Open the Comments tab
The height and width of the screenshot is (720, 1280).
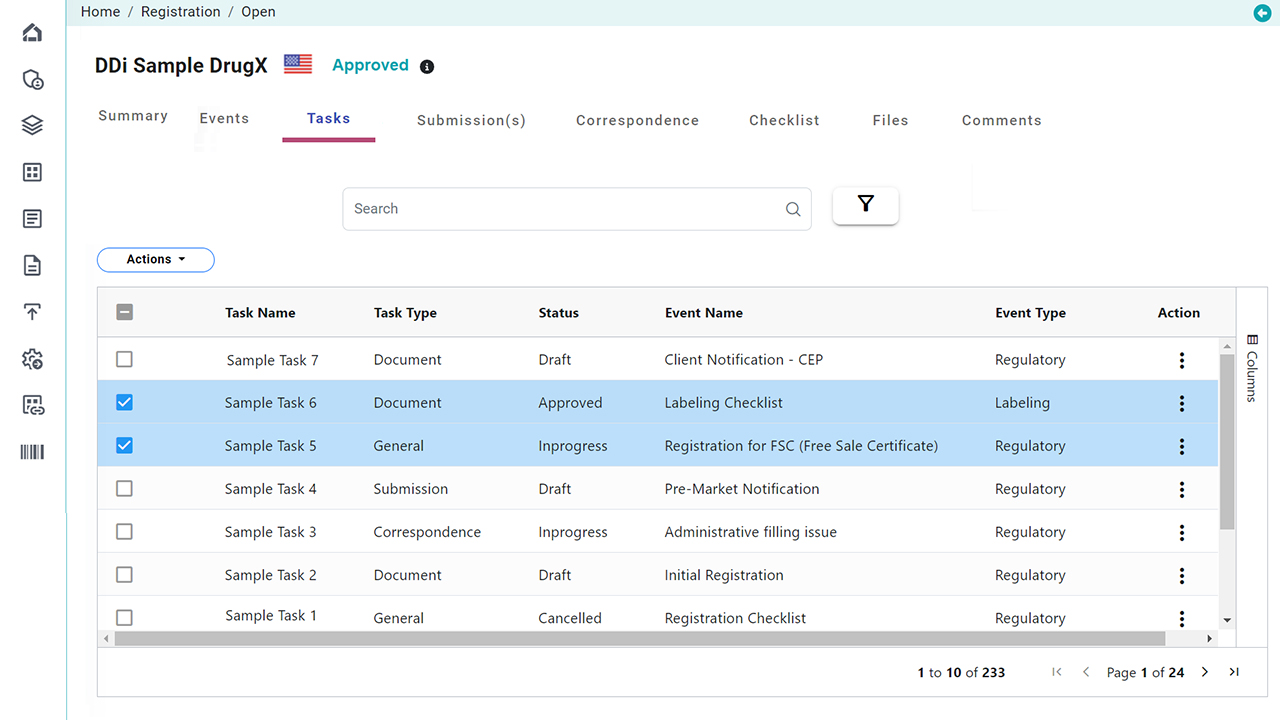1001,120
